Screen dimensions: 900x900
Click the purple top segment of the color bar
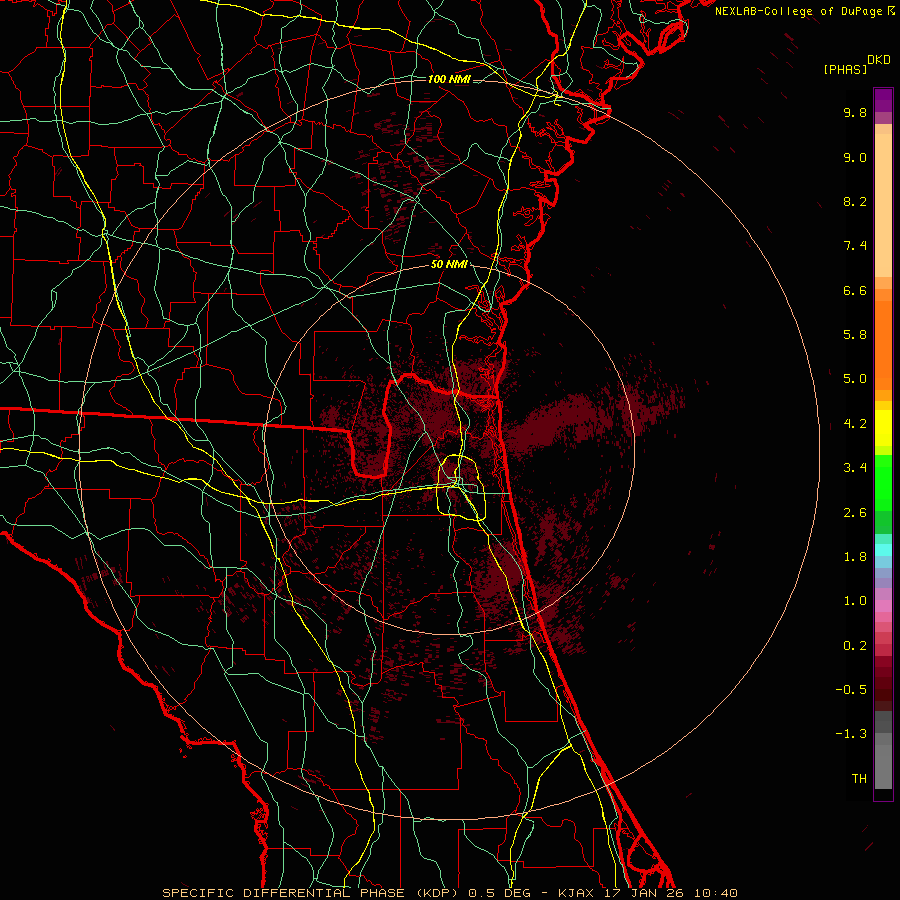click(x=883, y=100)
